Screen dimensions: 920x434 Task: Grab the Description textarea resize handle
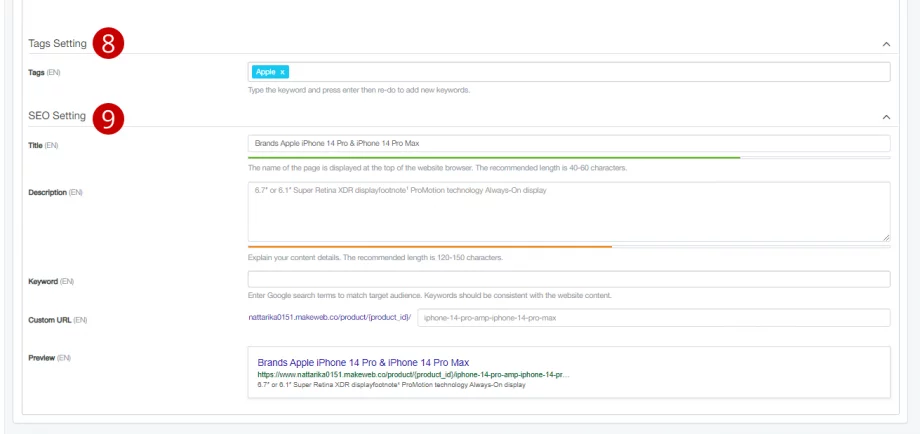click(886, 238)
